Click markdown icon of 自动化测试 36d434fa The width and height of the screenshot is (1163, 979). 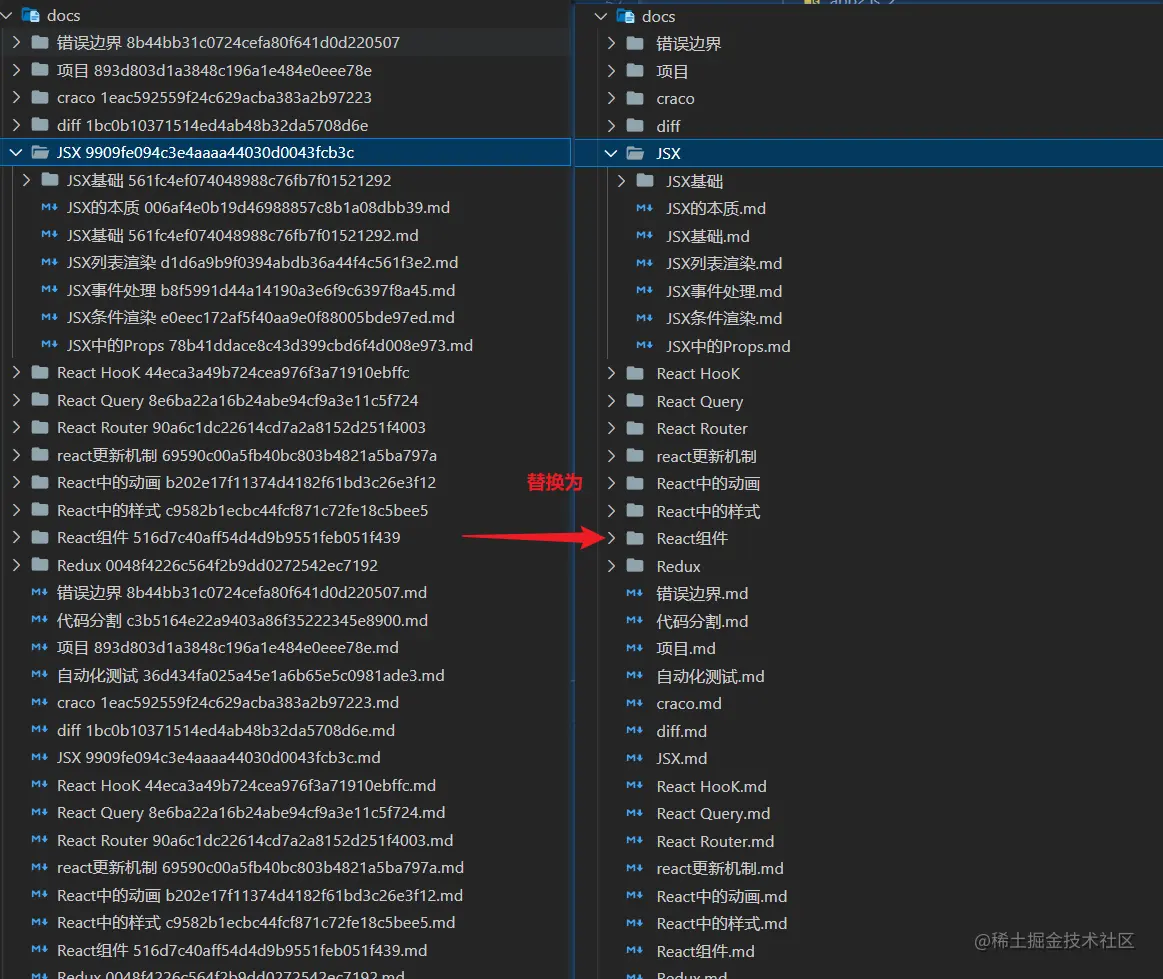pos(40,675)
